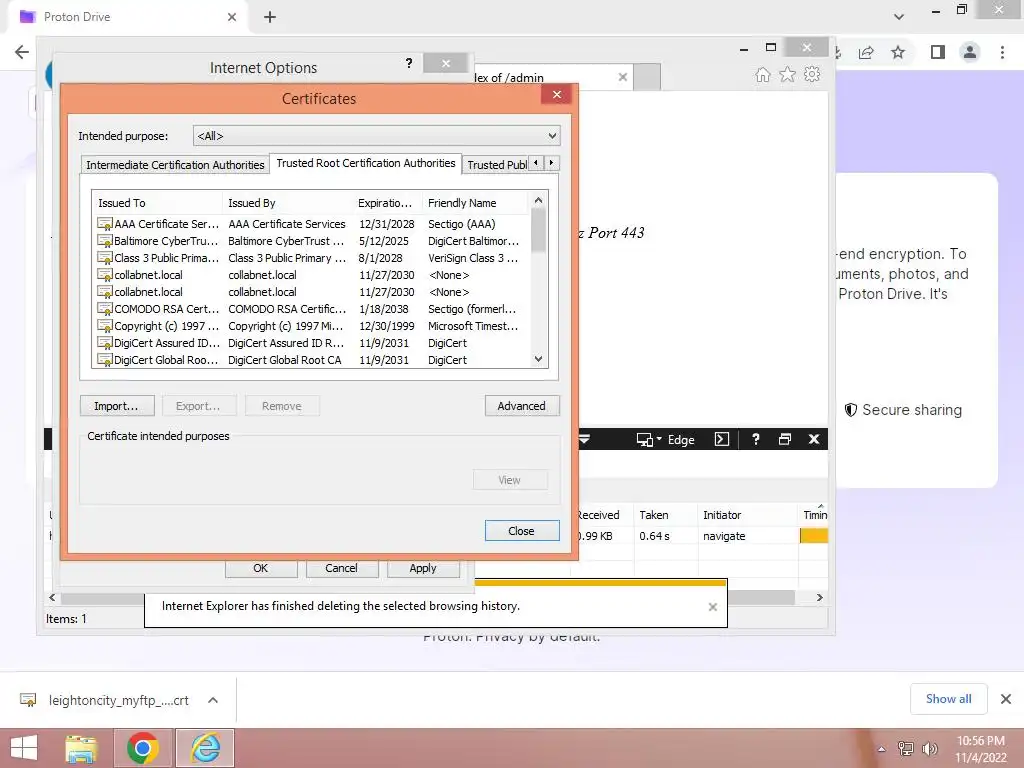
Task: Open the Intended purpose dropdown
Action: click(376, 136)
